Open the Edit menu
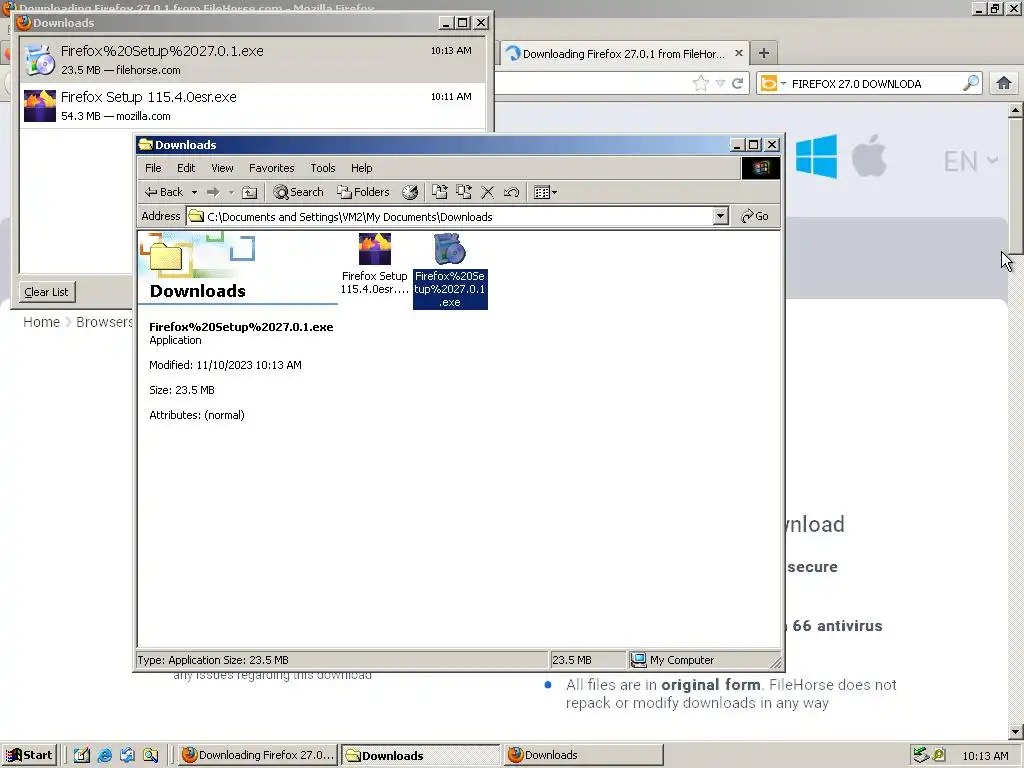 point(186,168)
